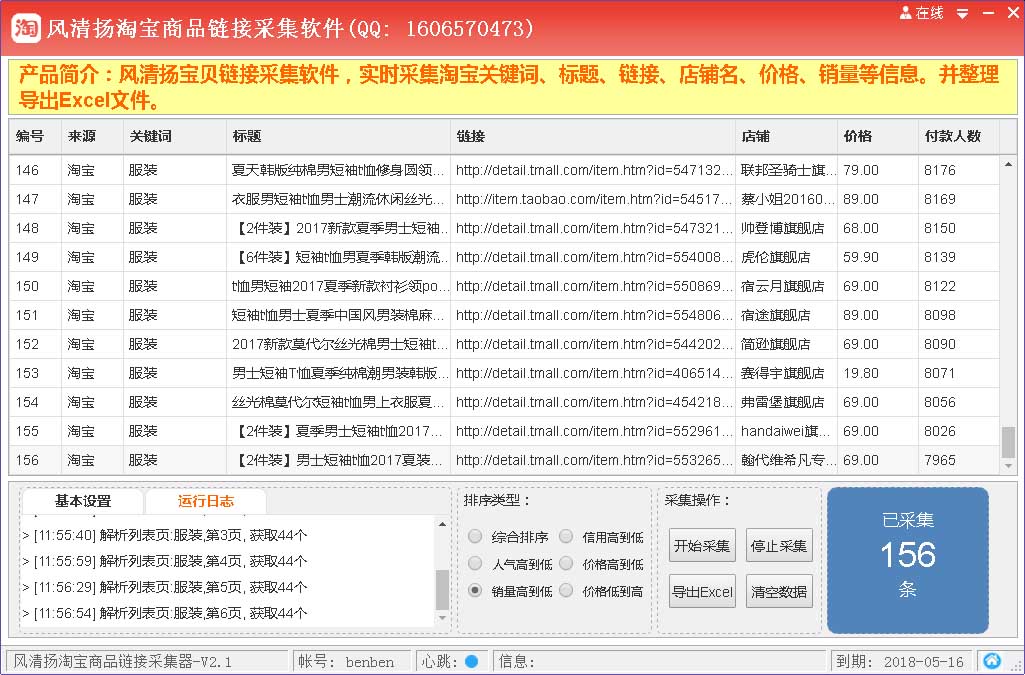Screen dimensions: 1025x675
Task: Click payer count 8026
Action: pyautogui.click(x=939, y=431)
